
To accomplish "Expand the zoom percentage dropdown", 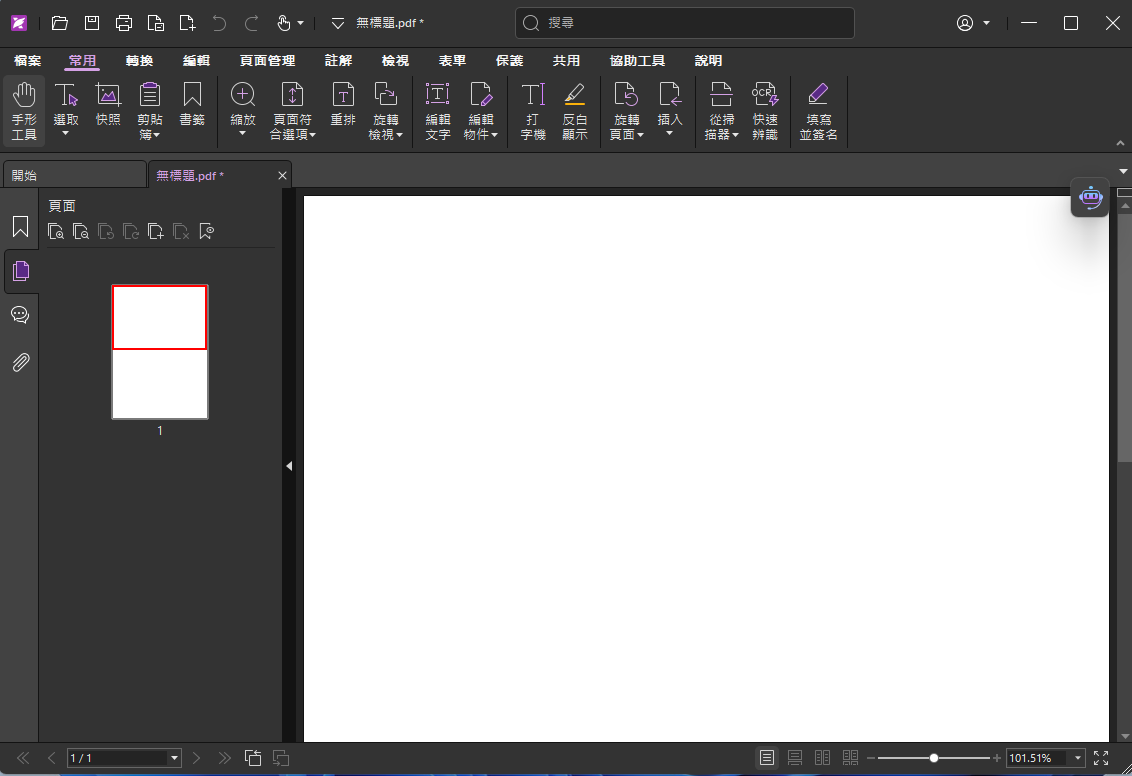I will pos(1078,758).
